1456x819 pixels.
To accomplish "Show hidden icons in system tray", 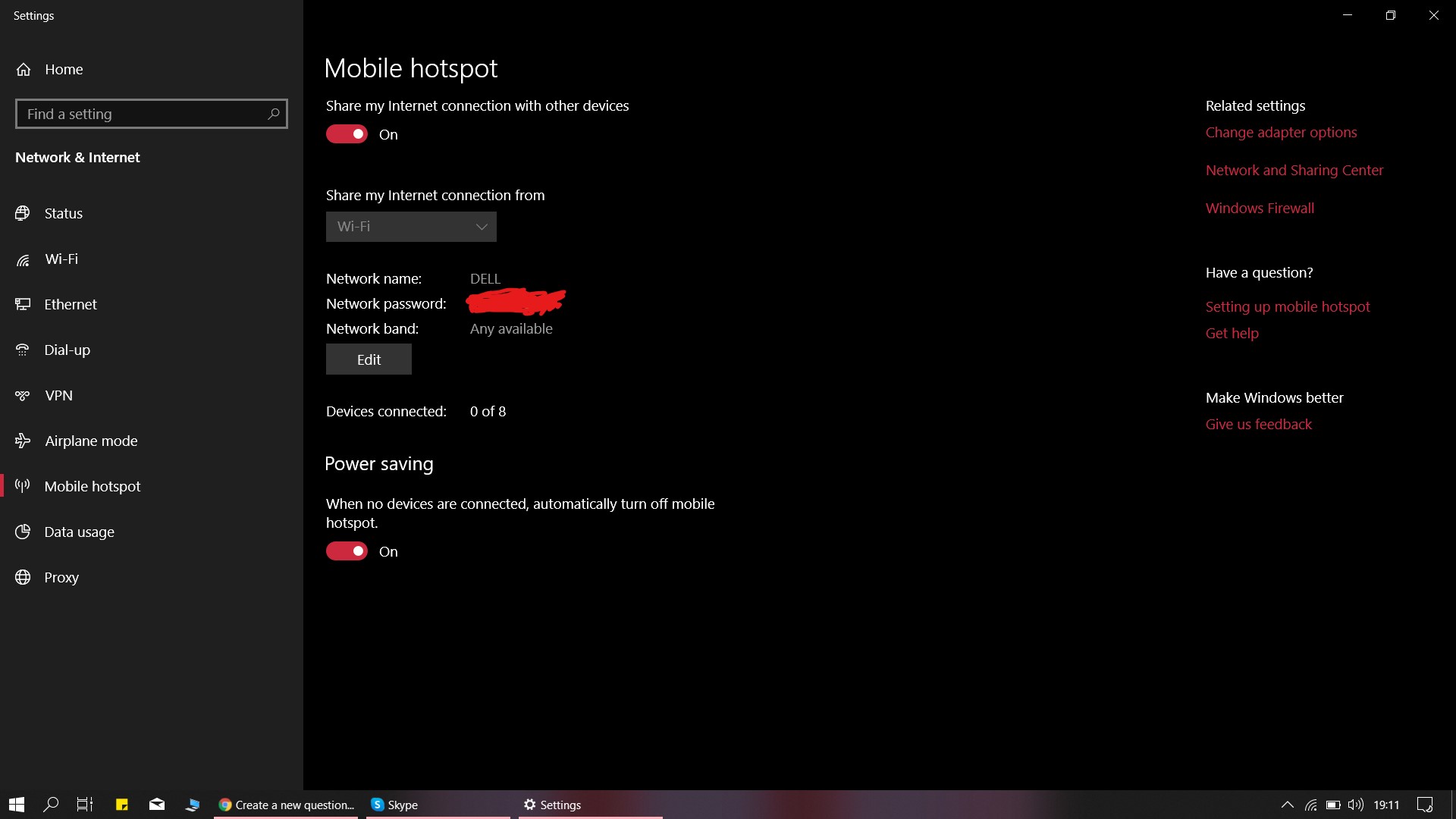I will [1287, 804].
